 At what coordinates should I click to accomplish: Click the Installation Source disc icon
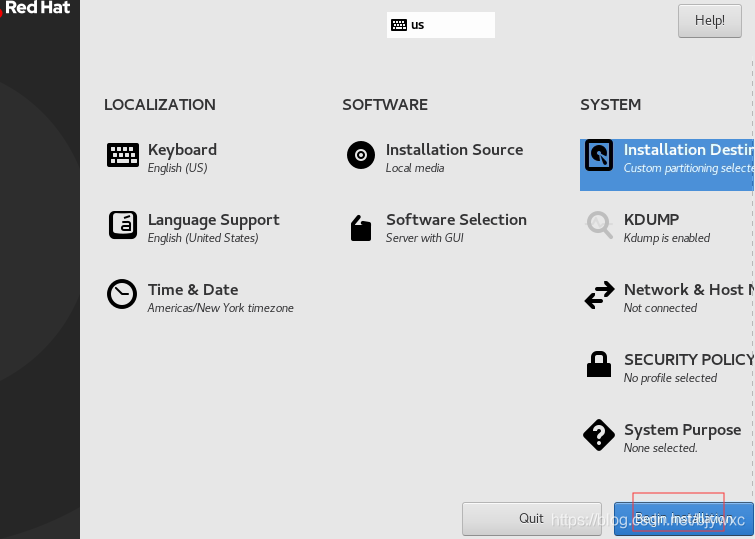[361, 155]
